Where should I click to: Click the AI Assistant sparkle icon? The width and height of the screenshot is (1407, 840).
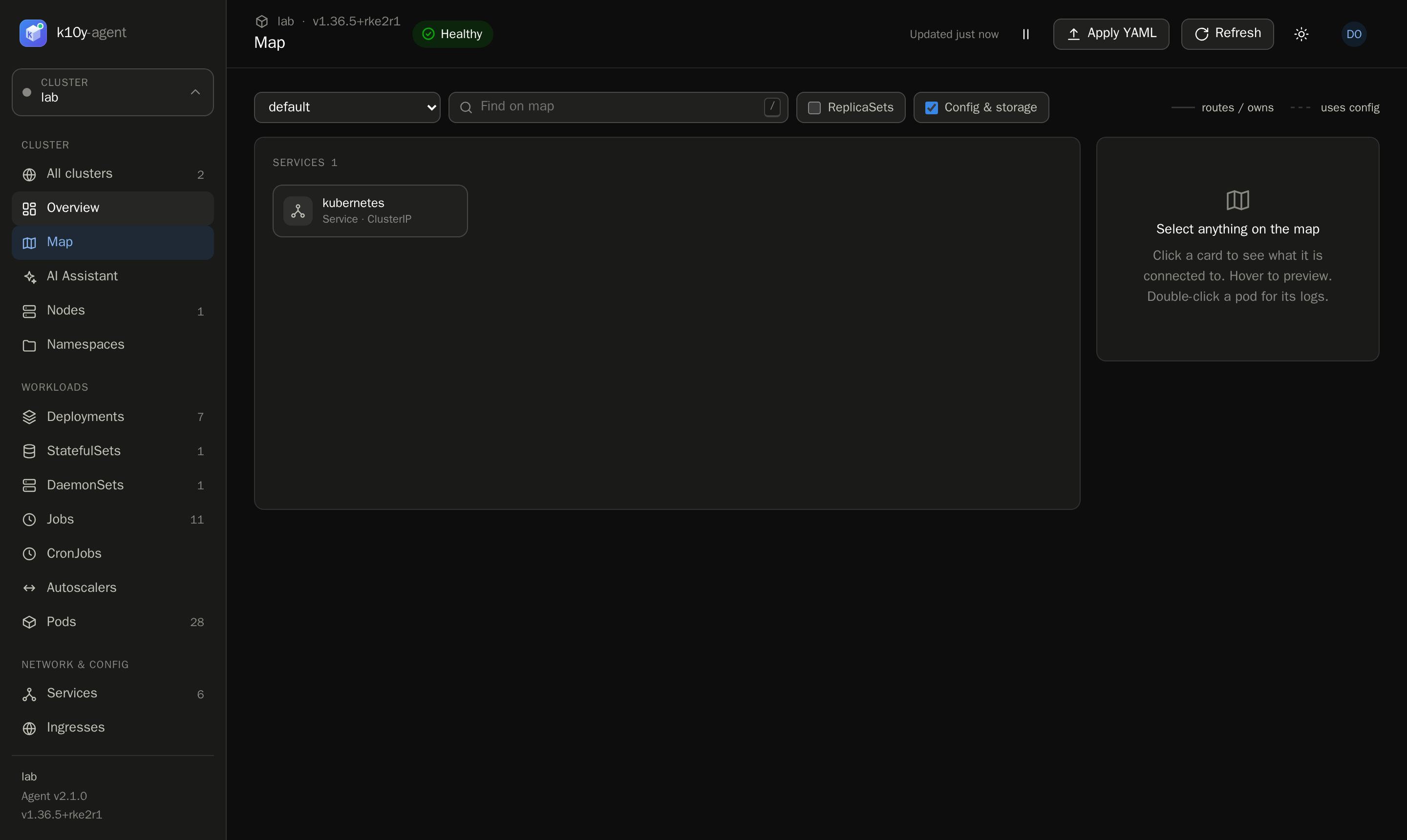tap(29, 277)
